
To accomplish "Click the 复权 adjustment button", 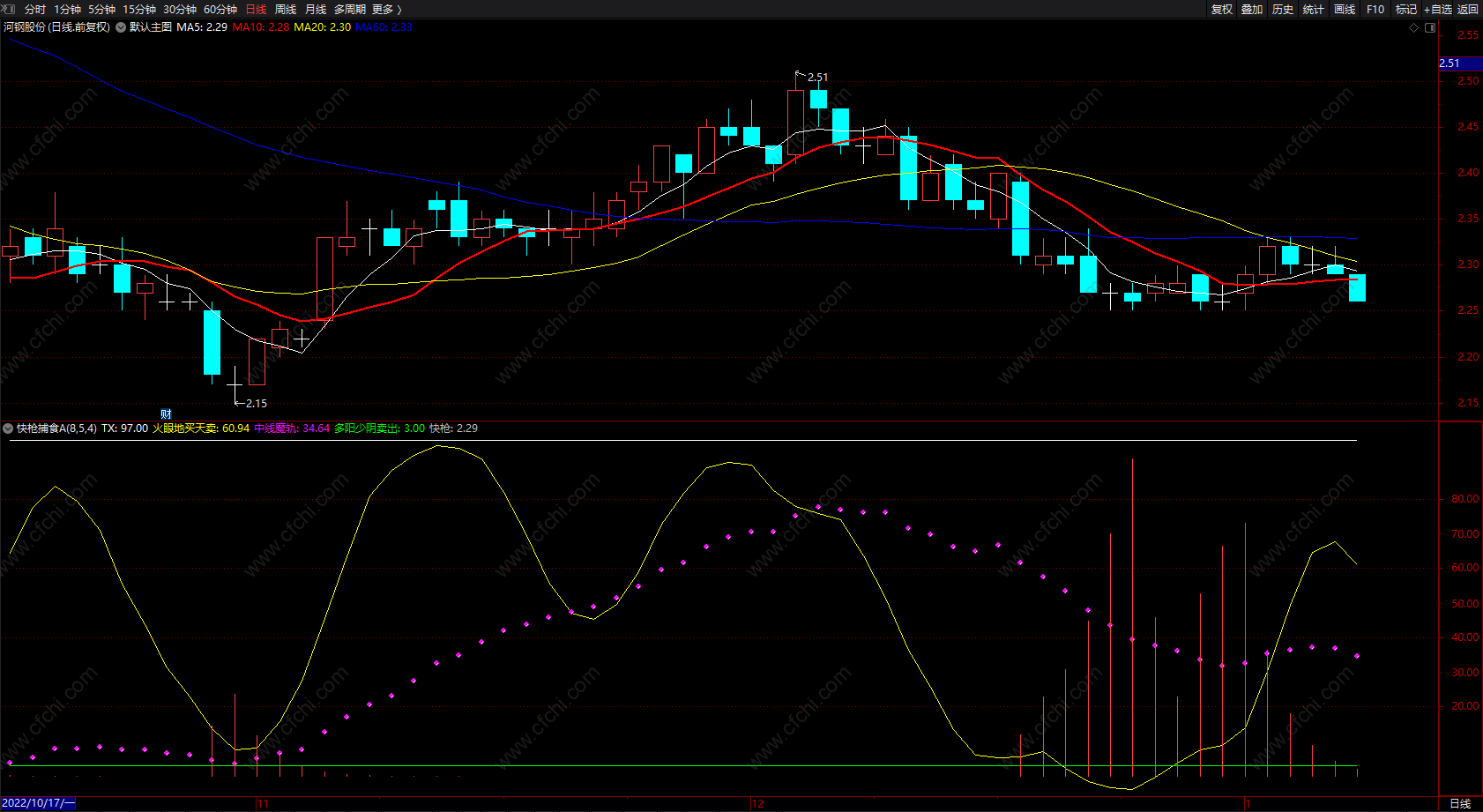I will tap(1221, 9).
